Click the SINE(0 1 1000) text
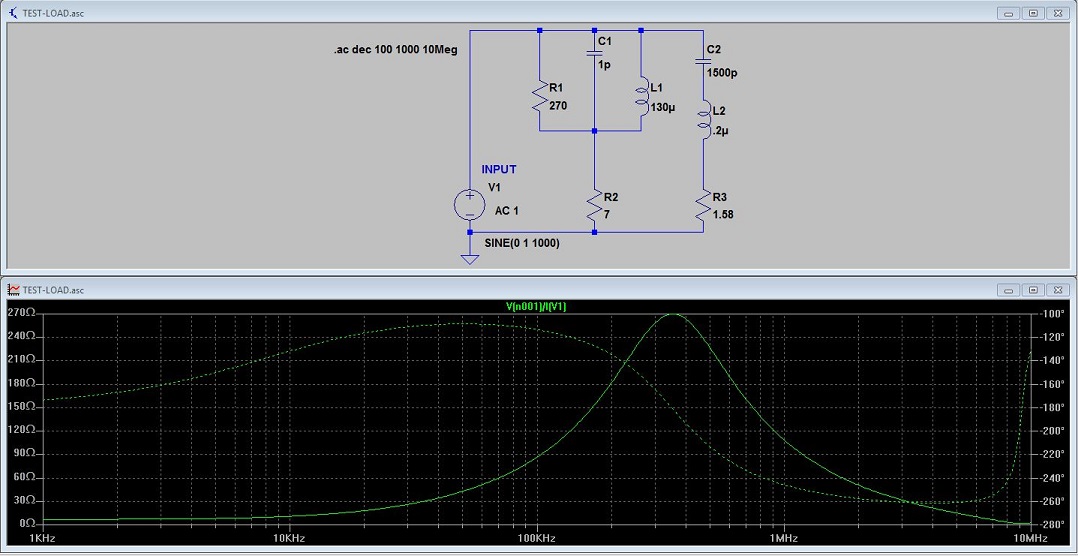The height and width of the screenshot is (556, 1078). pos(521,243)
